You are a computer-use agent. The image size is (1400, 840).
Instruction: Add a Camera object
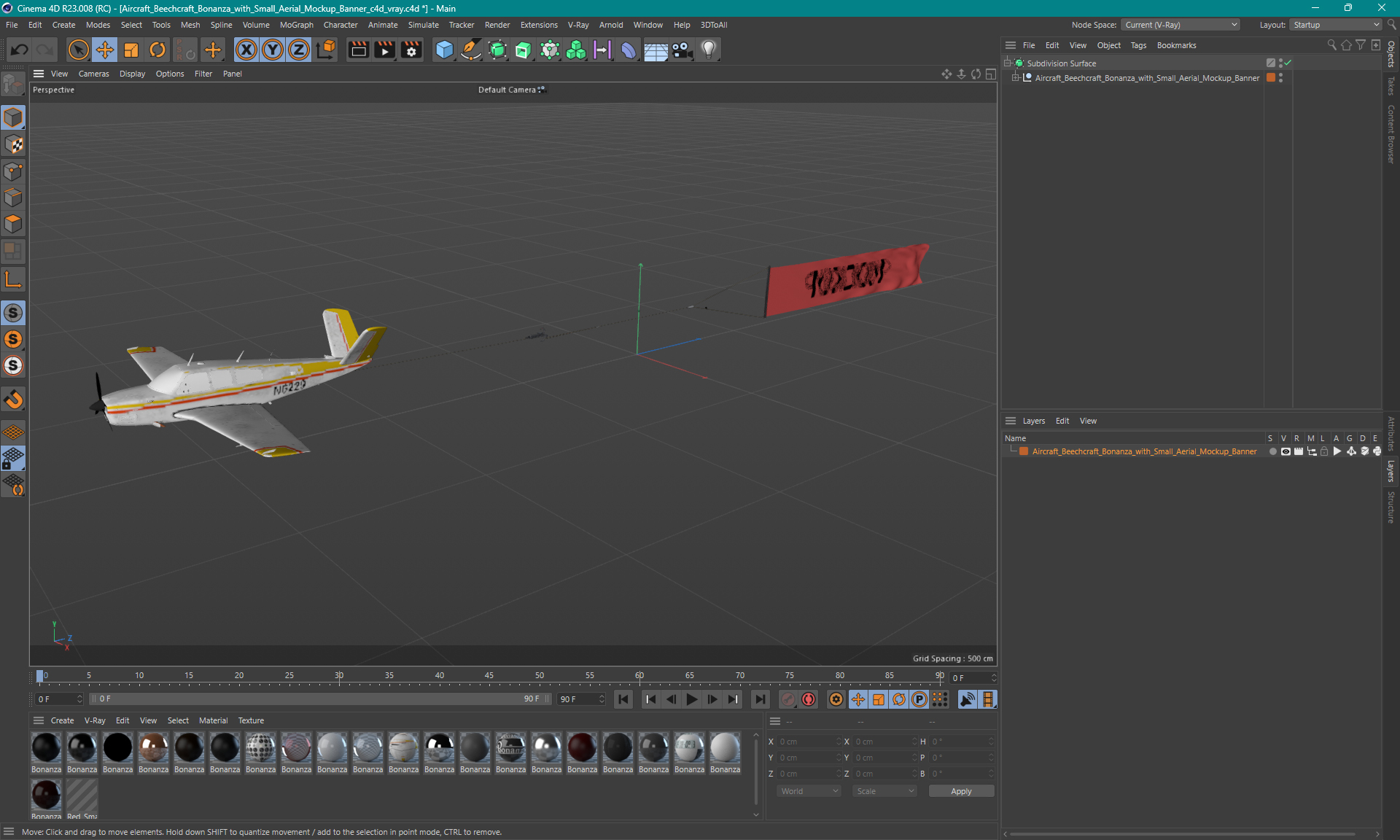click(x=682, y=50)
